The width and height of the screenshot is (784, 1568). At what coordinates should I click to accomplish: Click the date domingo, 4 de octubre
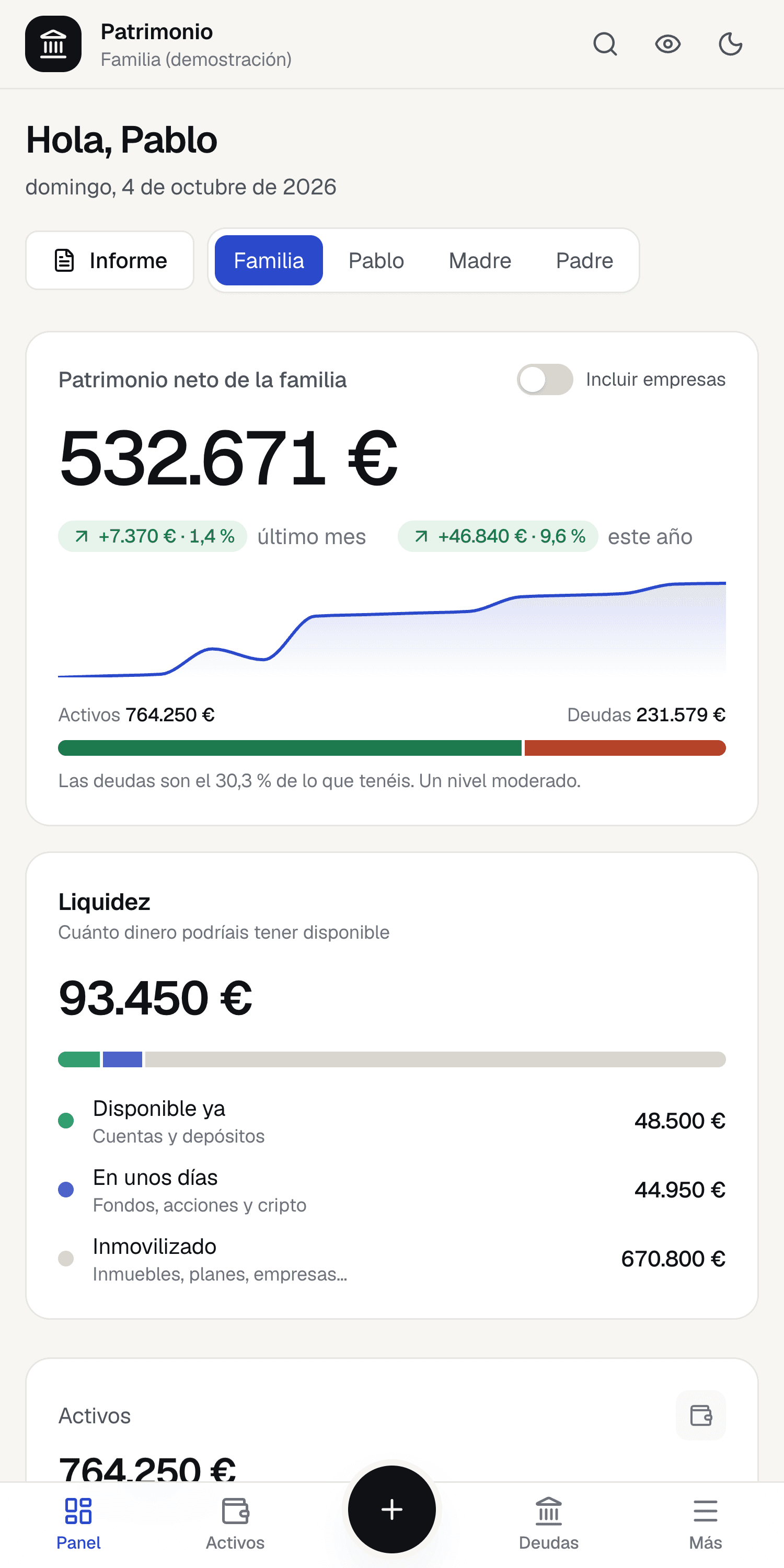pos(181,187)
